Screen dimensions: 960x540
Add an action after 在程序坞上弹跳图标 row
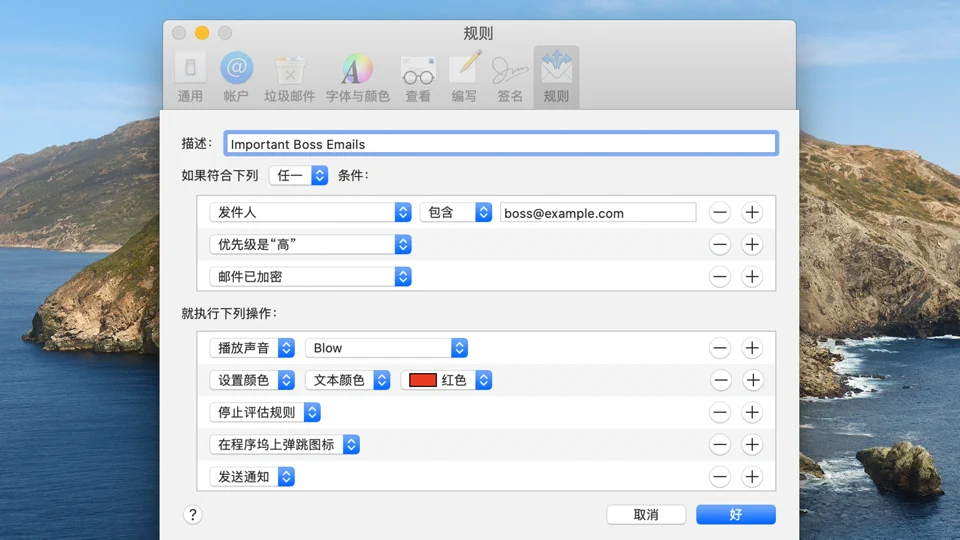click(752, 444)
